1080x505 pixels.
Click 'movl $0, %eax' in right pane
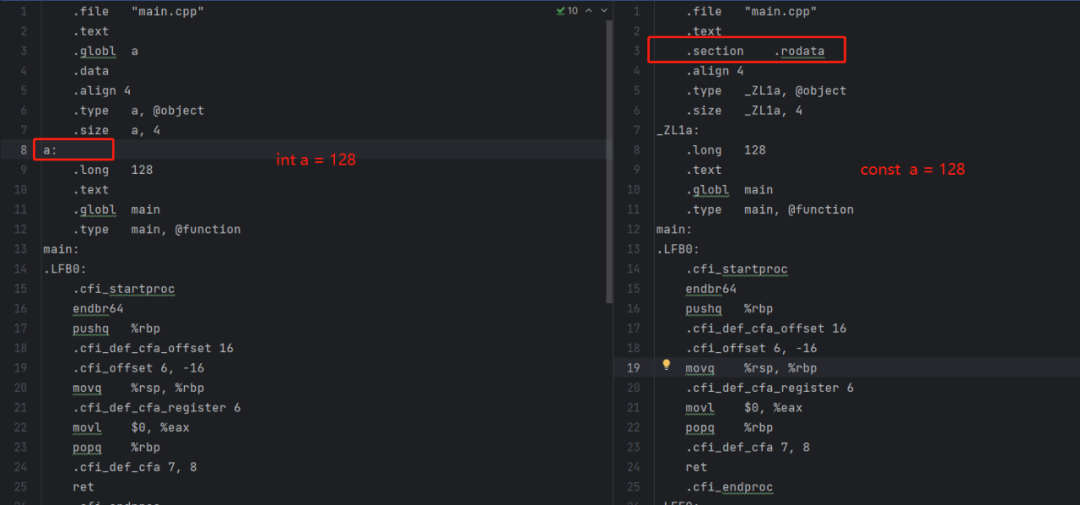point(744,408)
